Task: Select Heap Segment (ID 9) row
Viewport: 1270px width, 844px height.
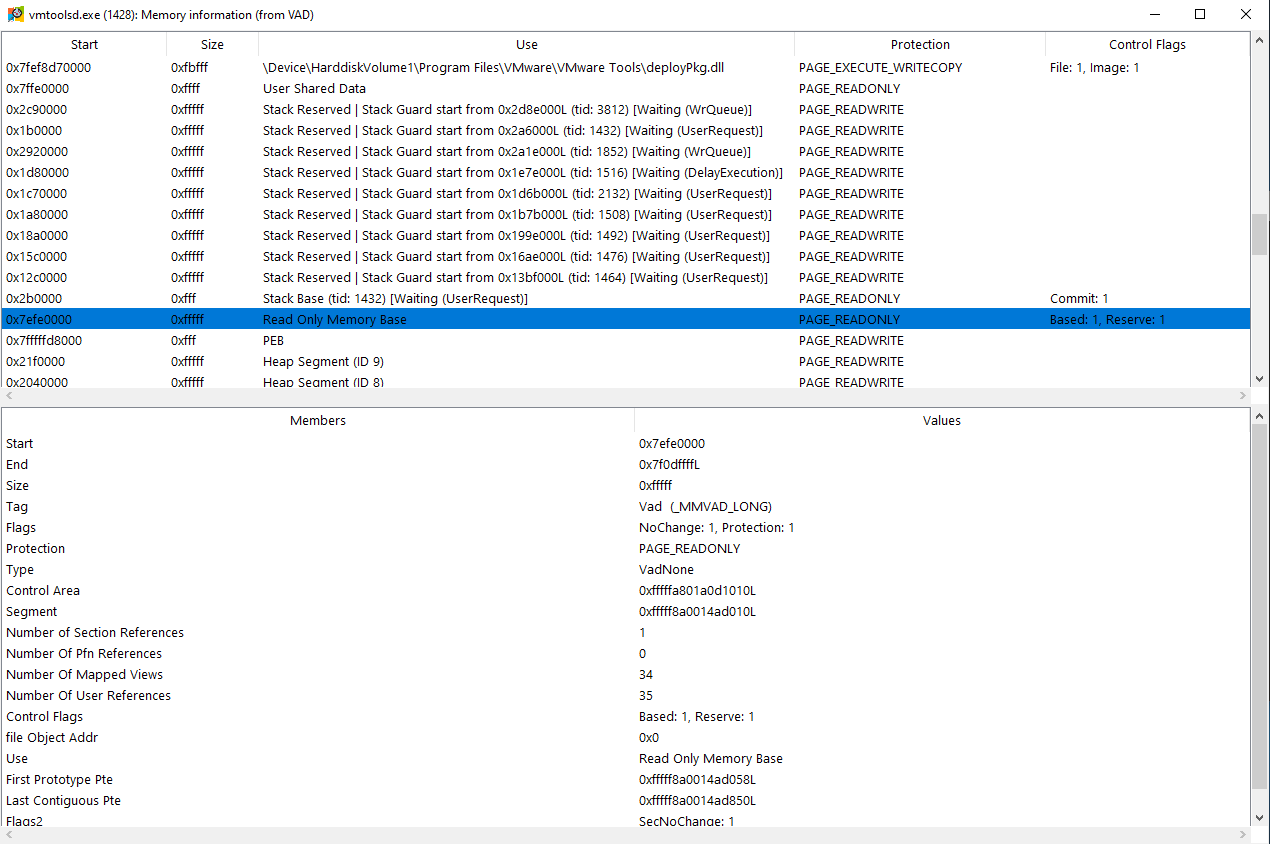Action: point(625,362)
